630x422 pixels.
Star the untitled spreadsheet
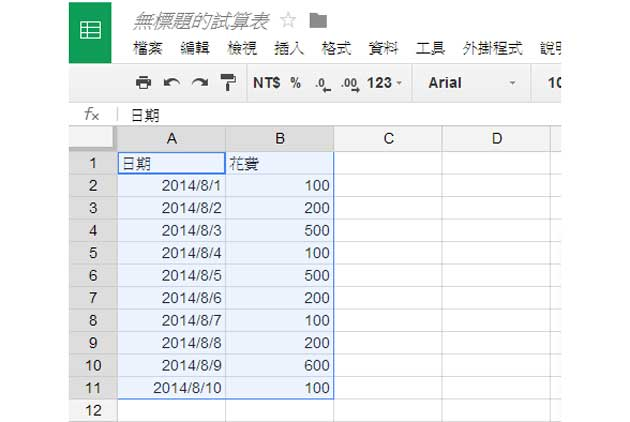[288, 20]
